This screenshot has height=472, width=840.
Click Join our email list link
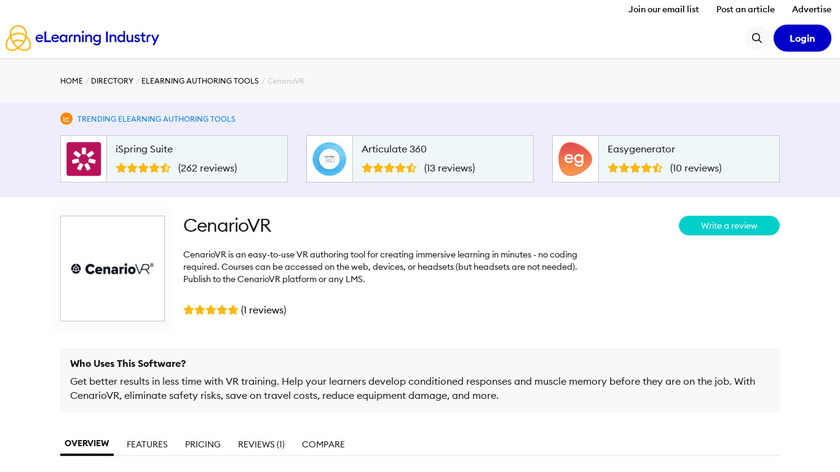click(663, 9)
